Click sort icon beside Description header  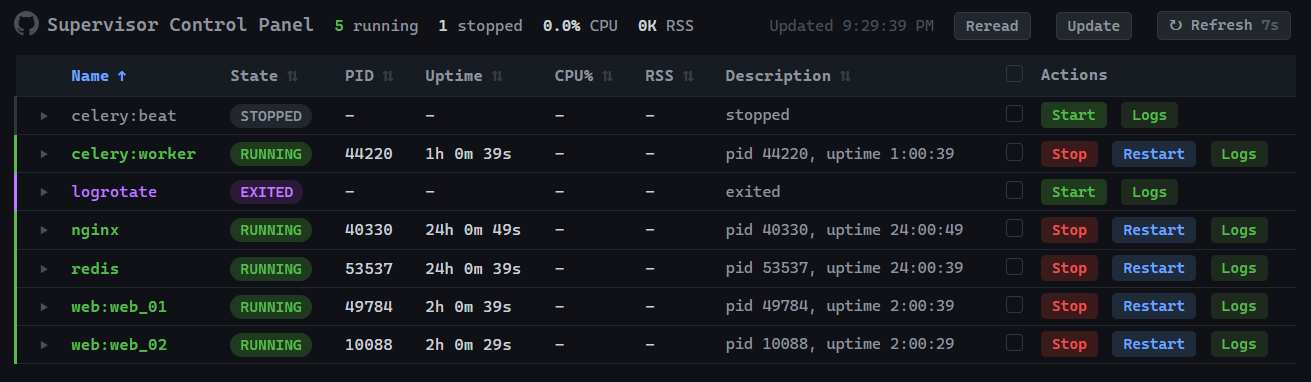coord(845,76)
